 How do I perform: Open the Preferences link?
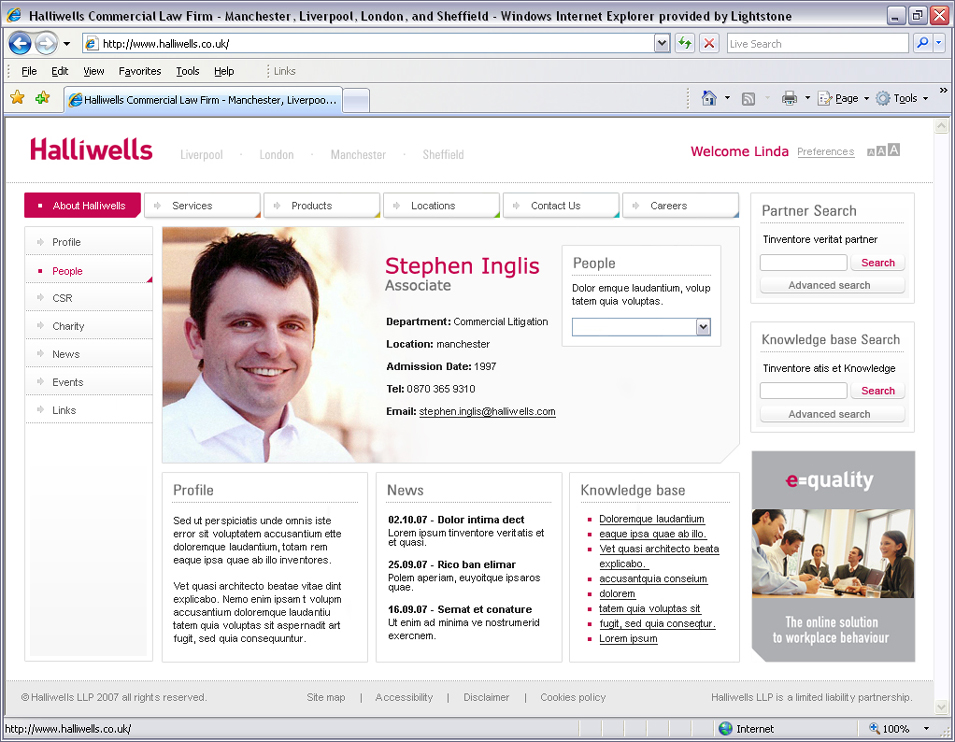[826, 152]
